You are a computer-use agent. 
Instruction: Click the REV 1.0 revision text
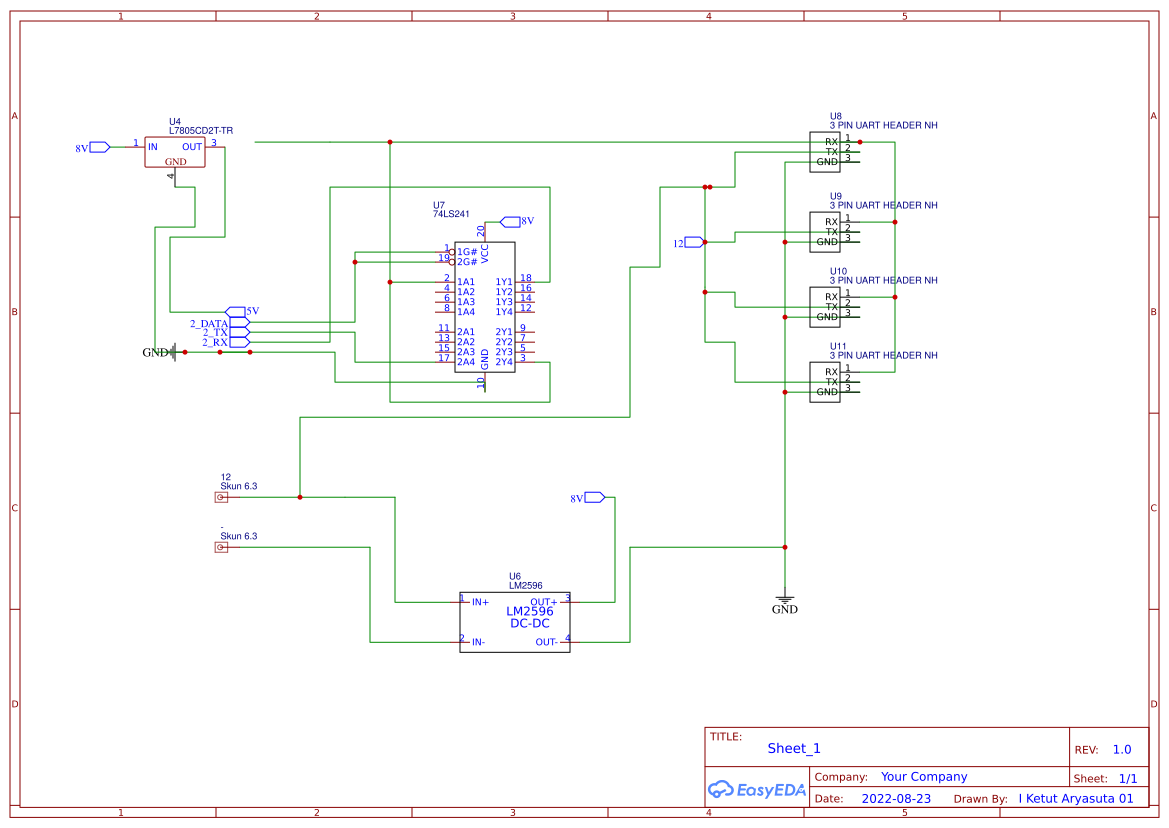(x=1121, y=749)
